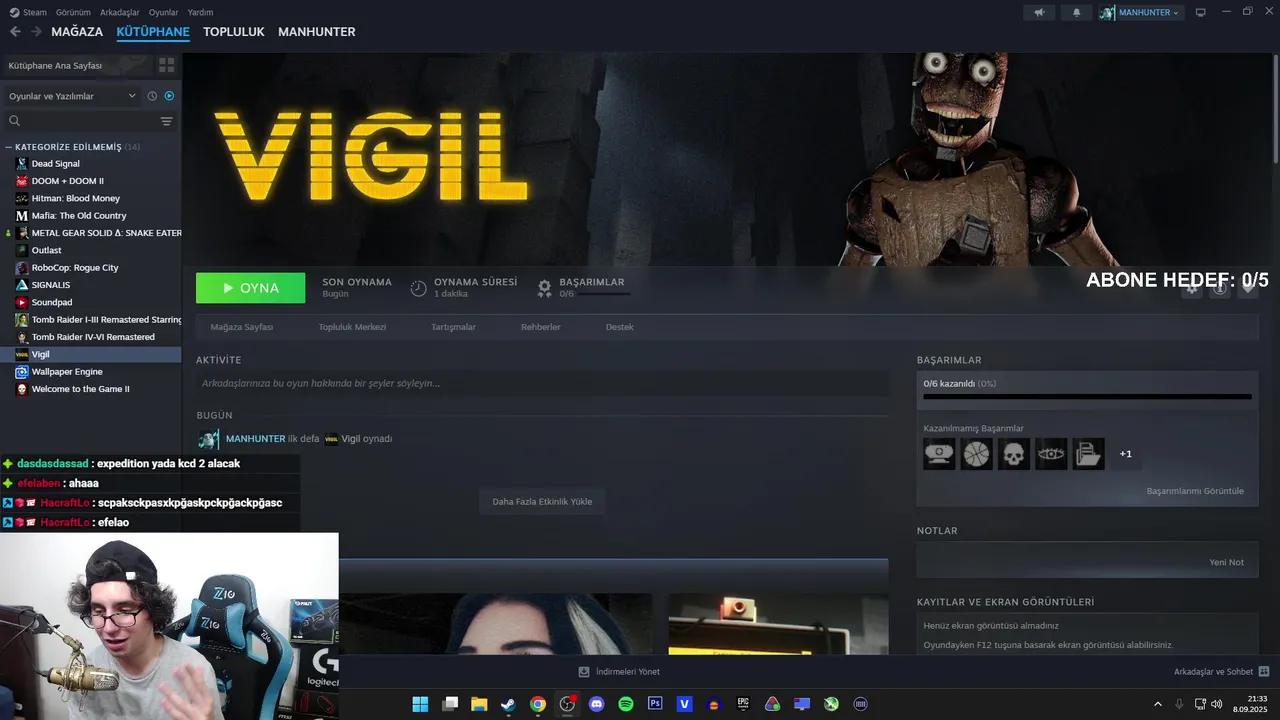Open first locked achievement icon
This screenshot has width=1280, height=720.
click(939, 454)
